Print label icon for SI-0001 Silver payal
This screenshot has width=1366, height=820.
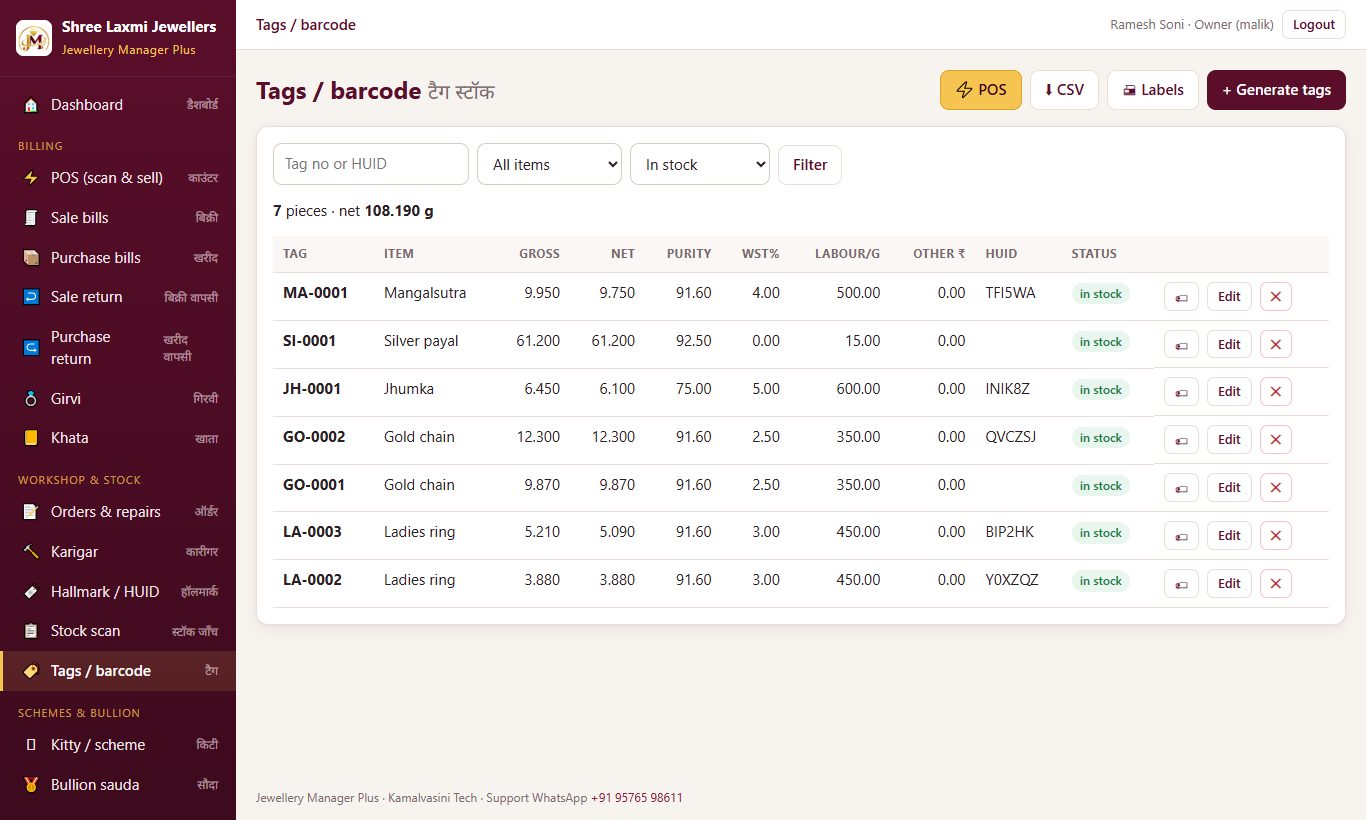point(1181,345)
